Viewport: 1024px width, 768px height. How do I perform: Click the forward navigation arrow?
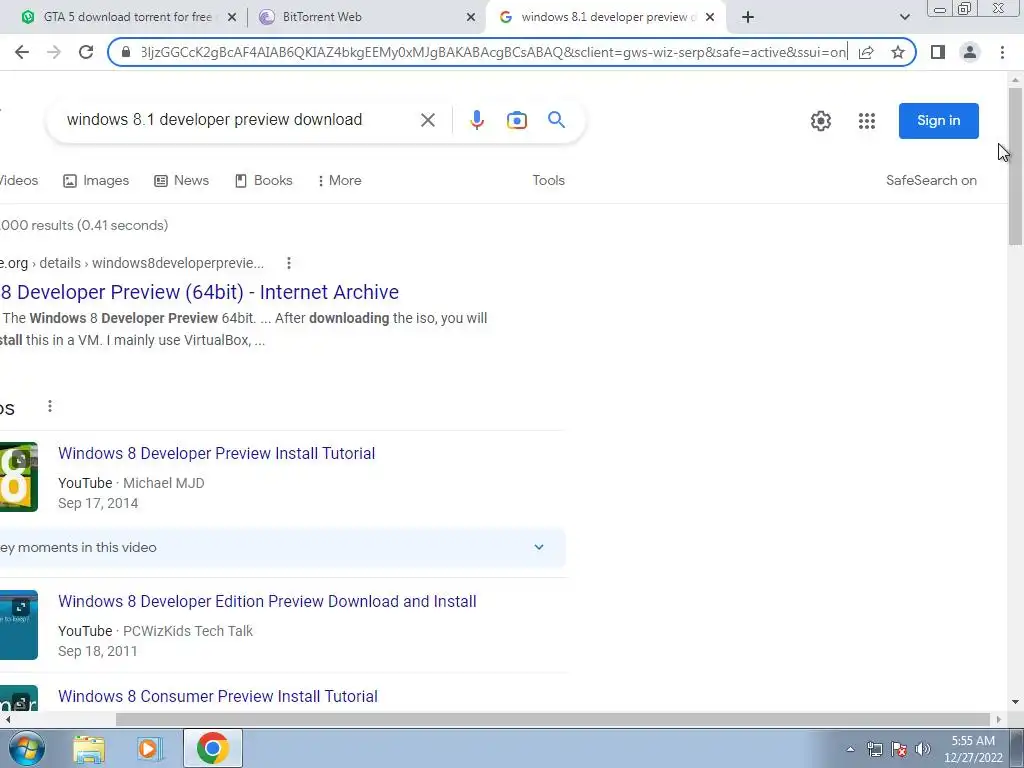(54, 52)
